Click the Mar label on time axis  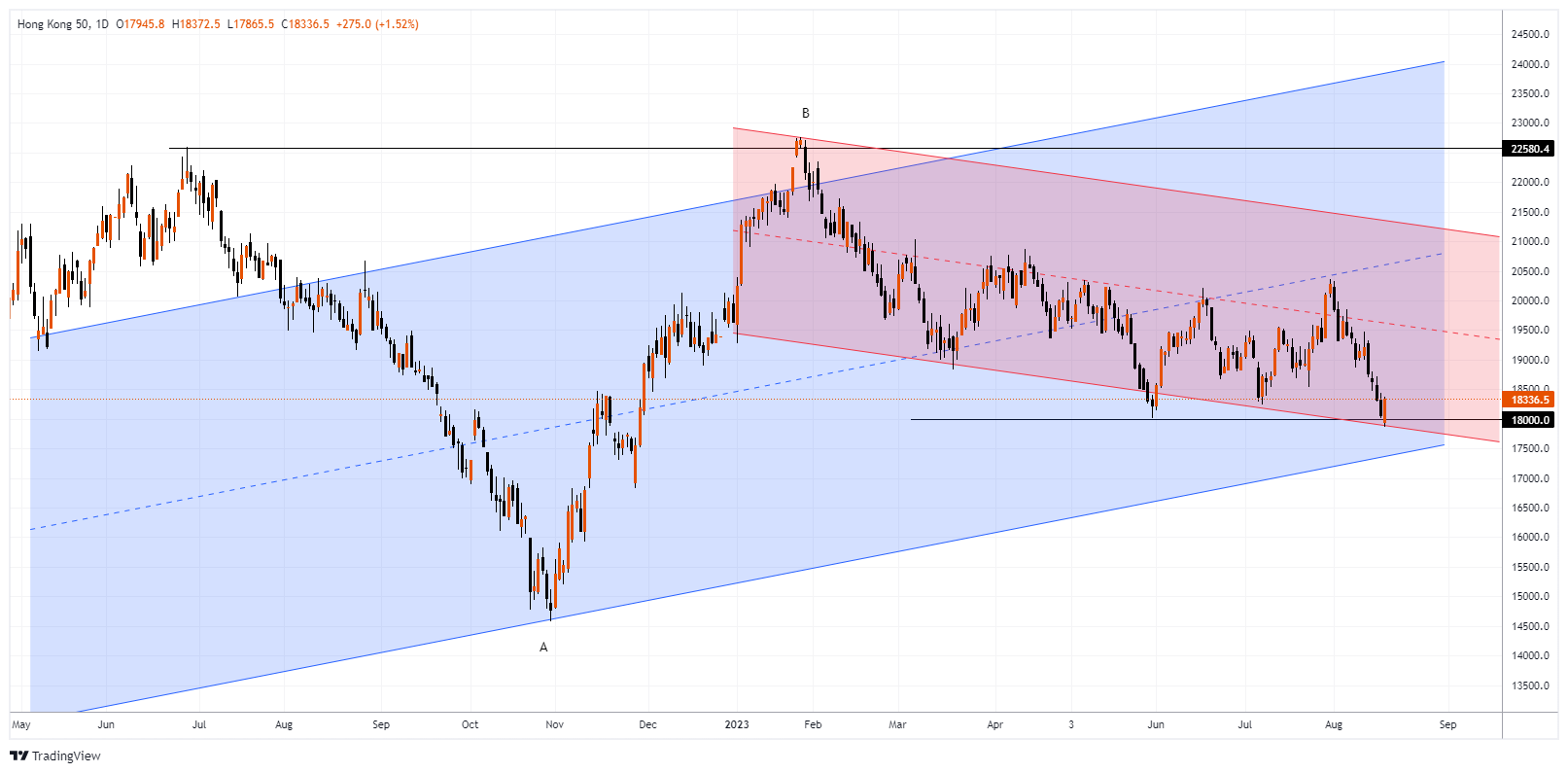click(897, 724)
